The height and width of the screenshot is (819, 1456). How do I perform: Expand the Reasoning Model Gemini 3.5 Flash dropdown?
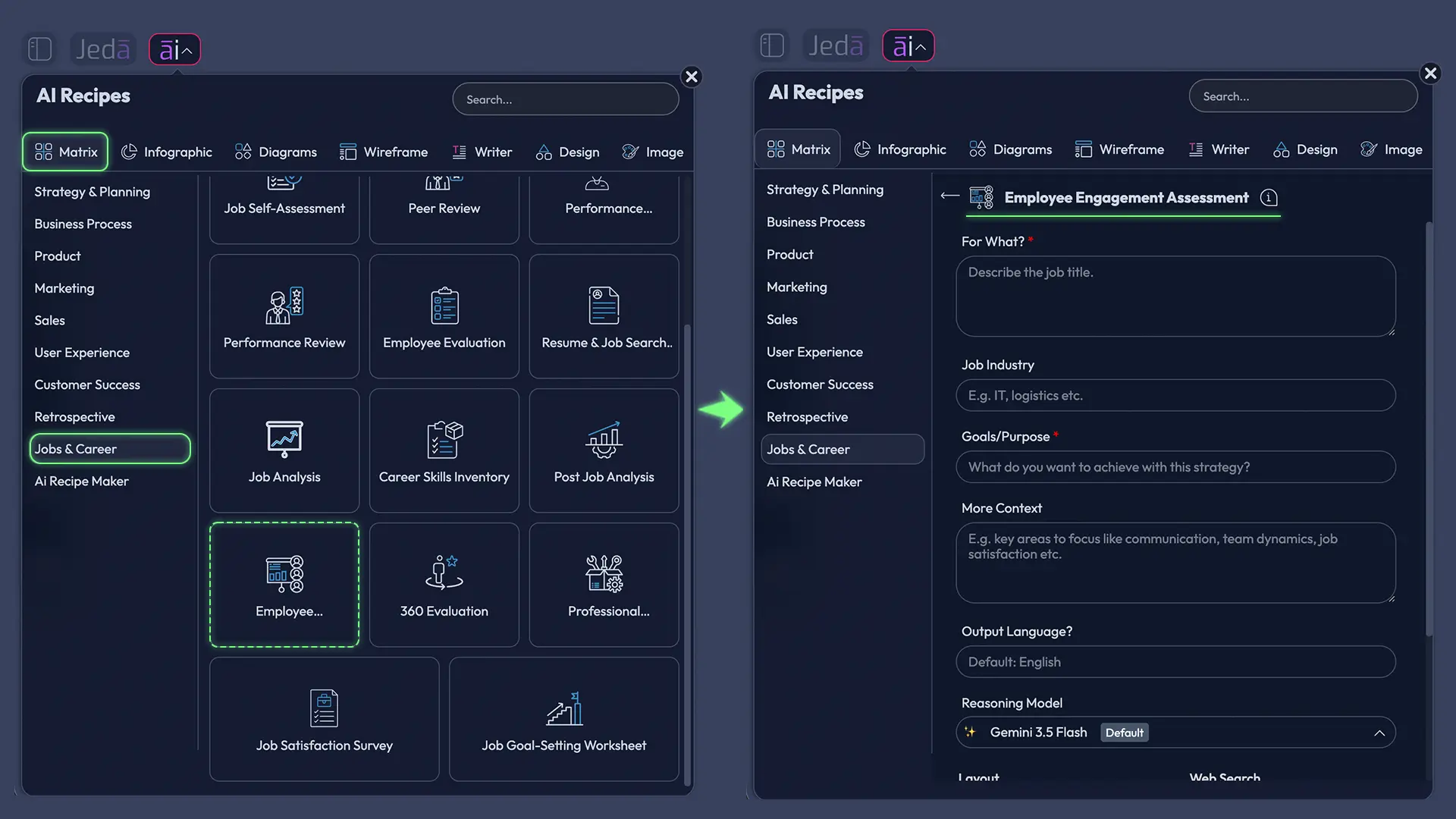(x=1175, y=733)
